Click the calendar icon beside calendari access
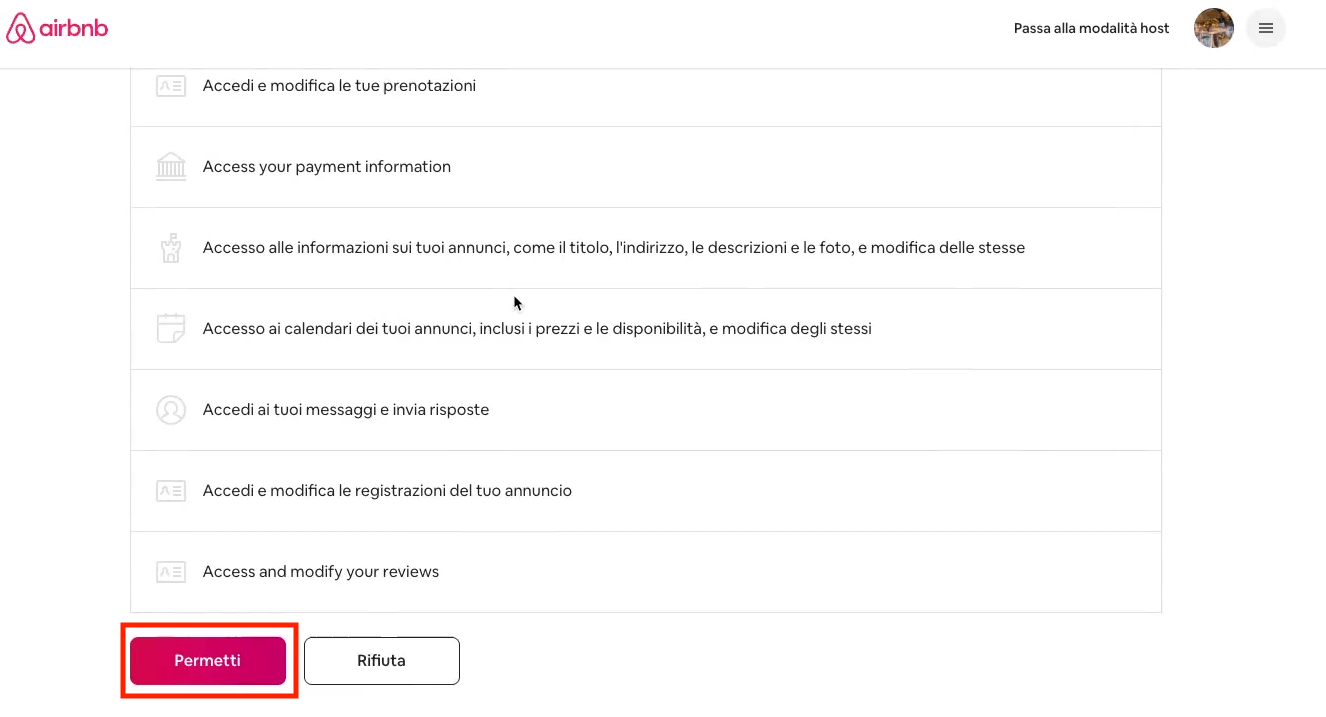This screenshot has height=717, width=1326. pos(171,329)
